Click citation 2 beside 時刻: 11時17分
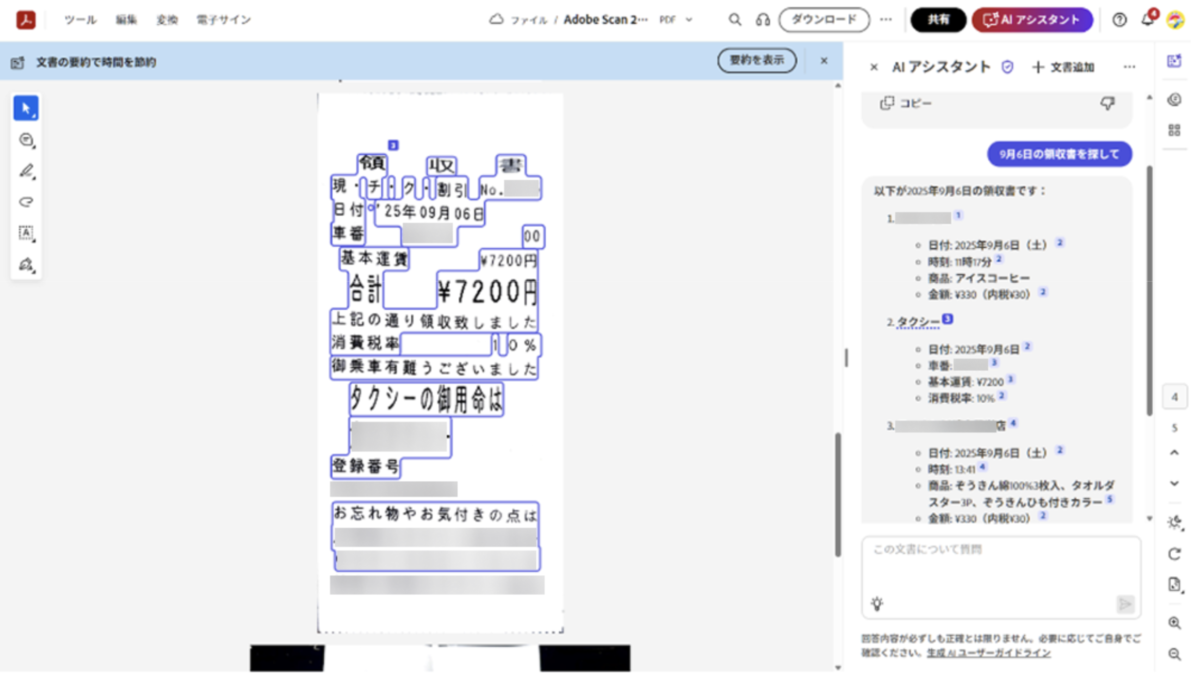This screenshot has height=688, width=1200. click(x=999, y=259)
